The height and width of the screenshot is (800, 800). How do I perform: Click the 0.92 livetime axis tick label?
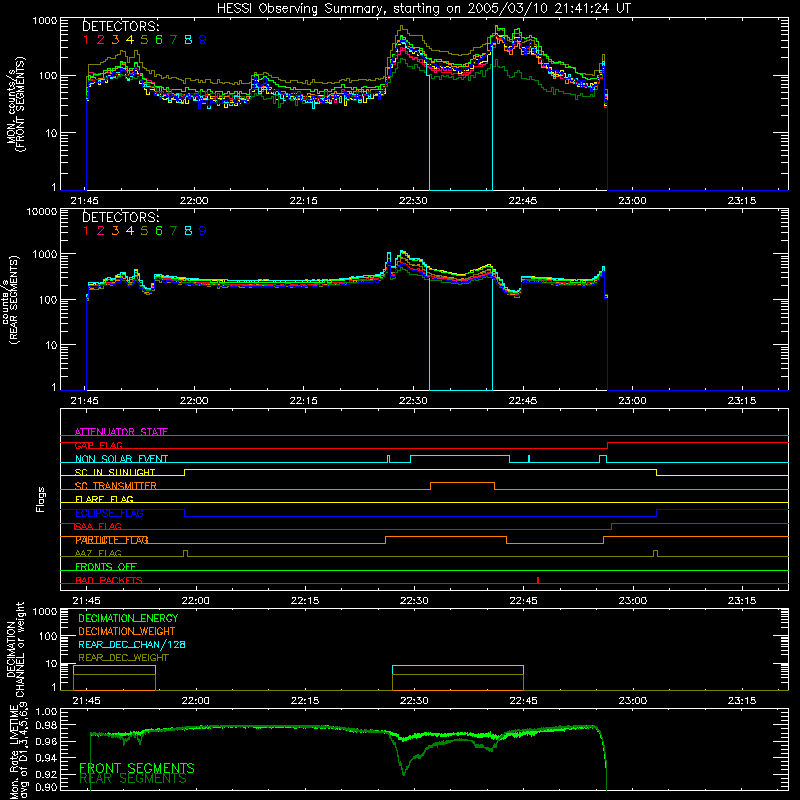(x=46, y=774)
